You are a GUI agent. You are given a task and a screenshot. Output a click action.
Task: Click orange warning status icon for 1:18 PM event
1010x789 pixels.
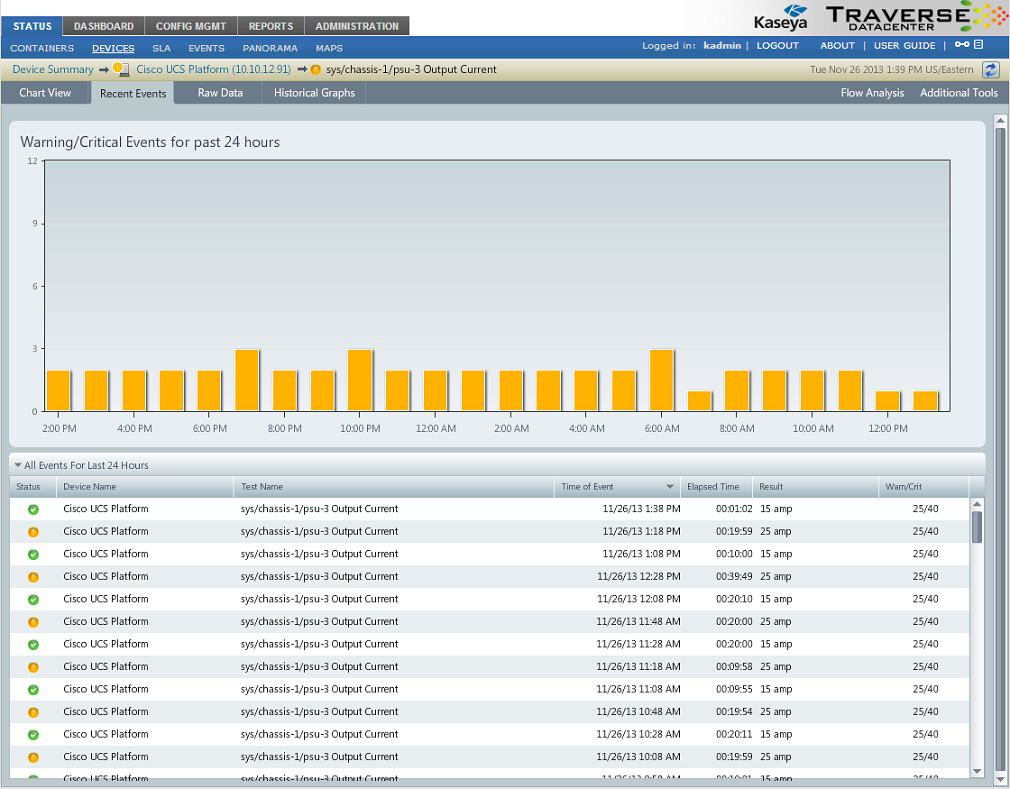point(33,532)
